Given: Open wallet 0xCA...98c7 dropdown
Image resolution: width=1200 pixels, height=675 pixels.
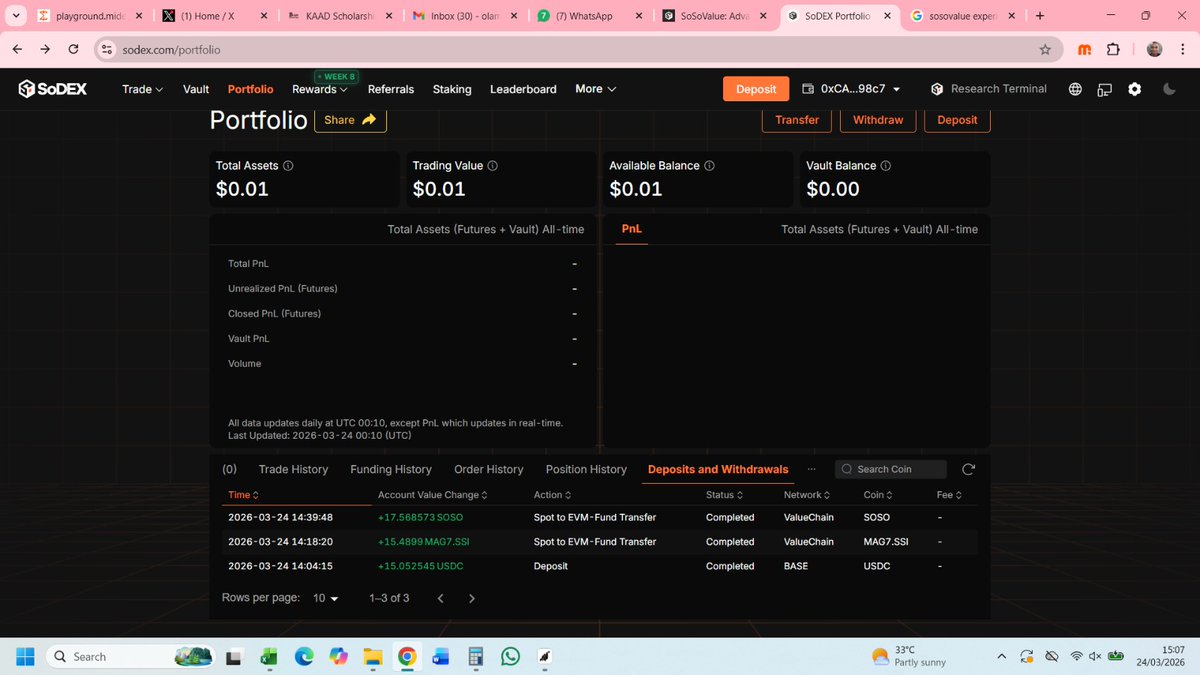Looking at the screenshot, I should [x=851, y=89].
